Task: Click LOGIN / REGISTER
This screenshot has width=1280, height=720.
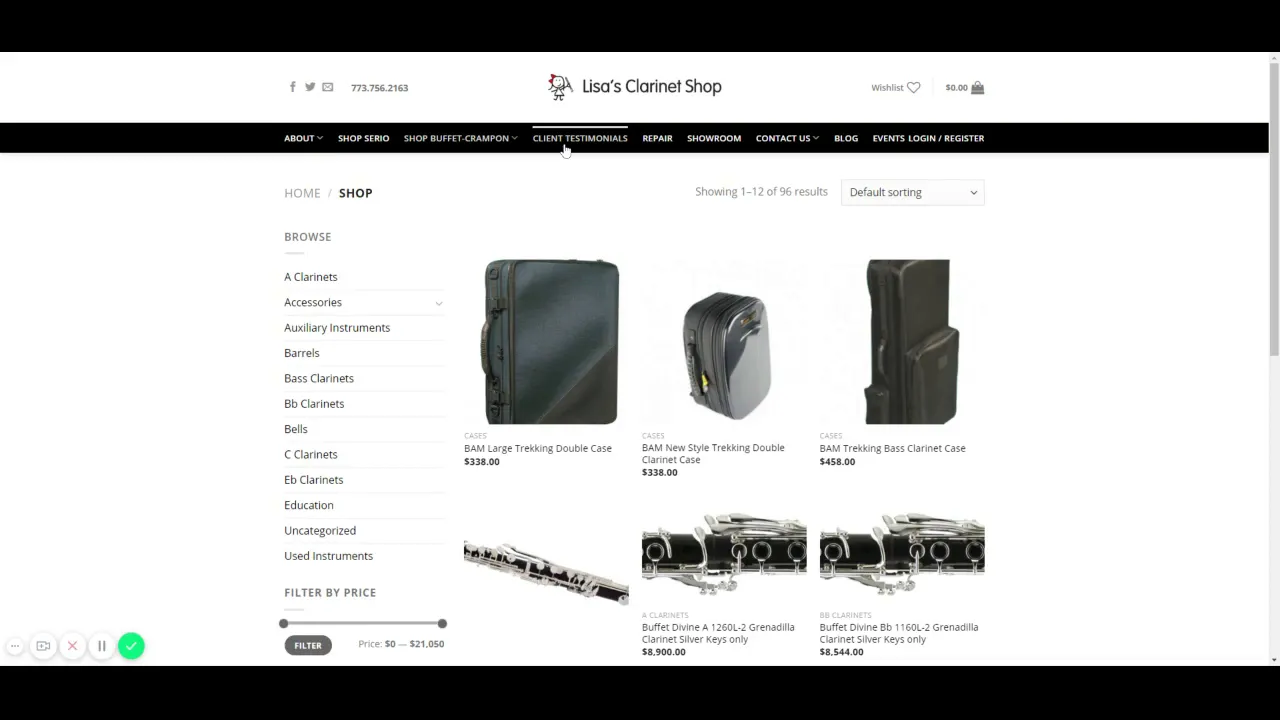Action: click(946, 138)
